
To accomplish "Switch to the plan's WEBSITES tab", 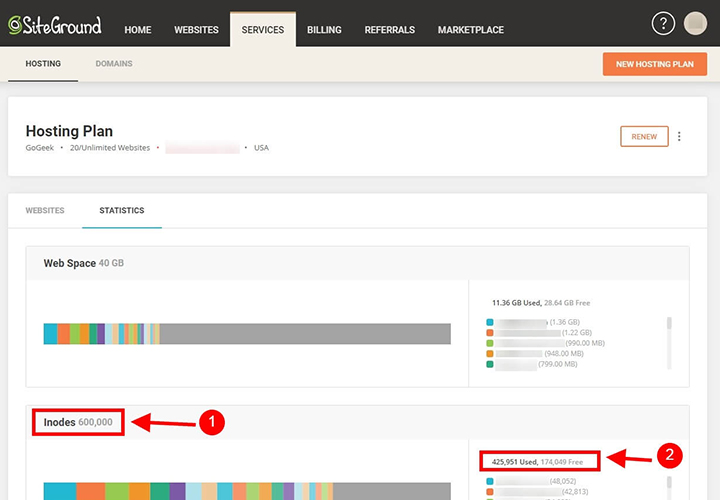I will [x=45, y=210].
